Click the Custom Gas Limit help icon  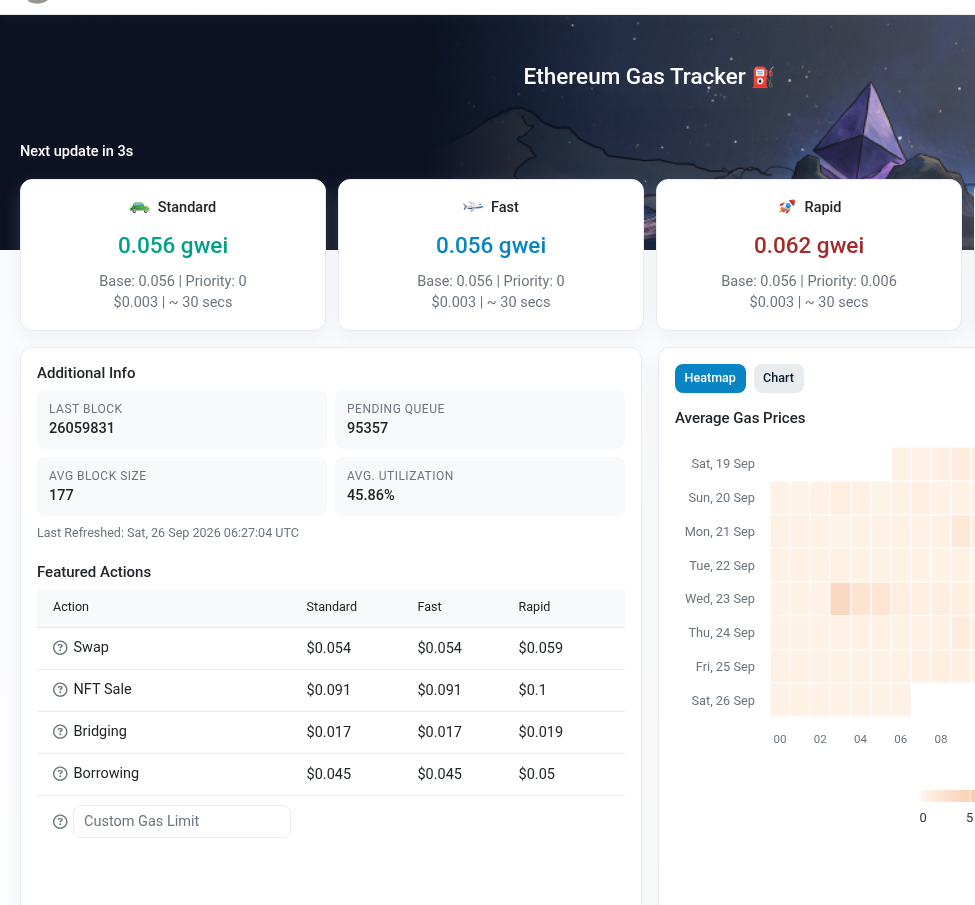point(60,822)
